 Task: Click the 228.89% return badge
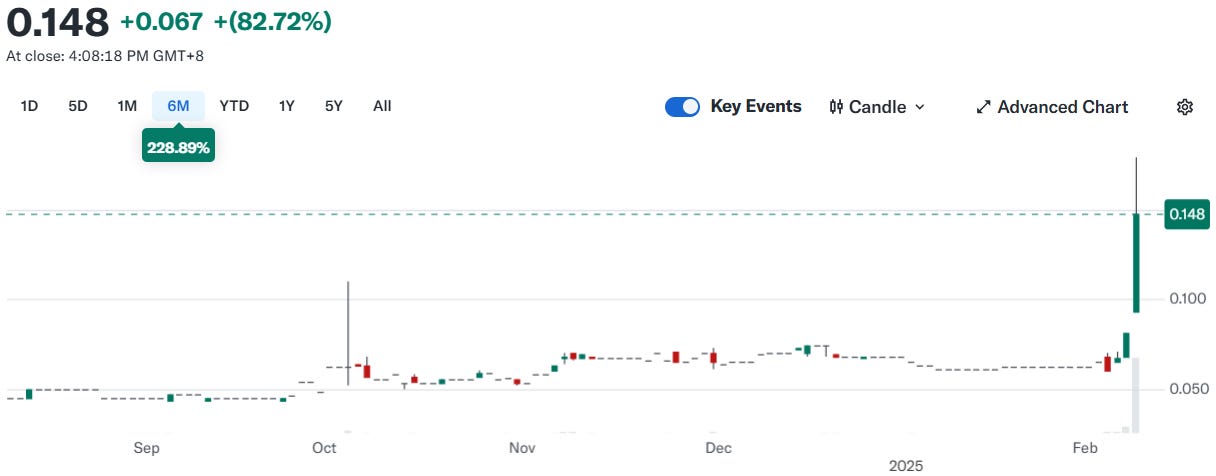coord(178,147)
